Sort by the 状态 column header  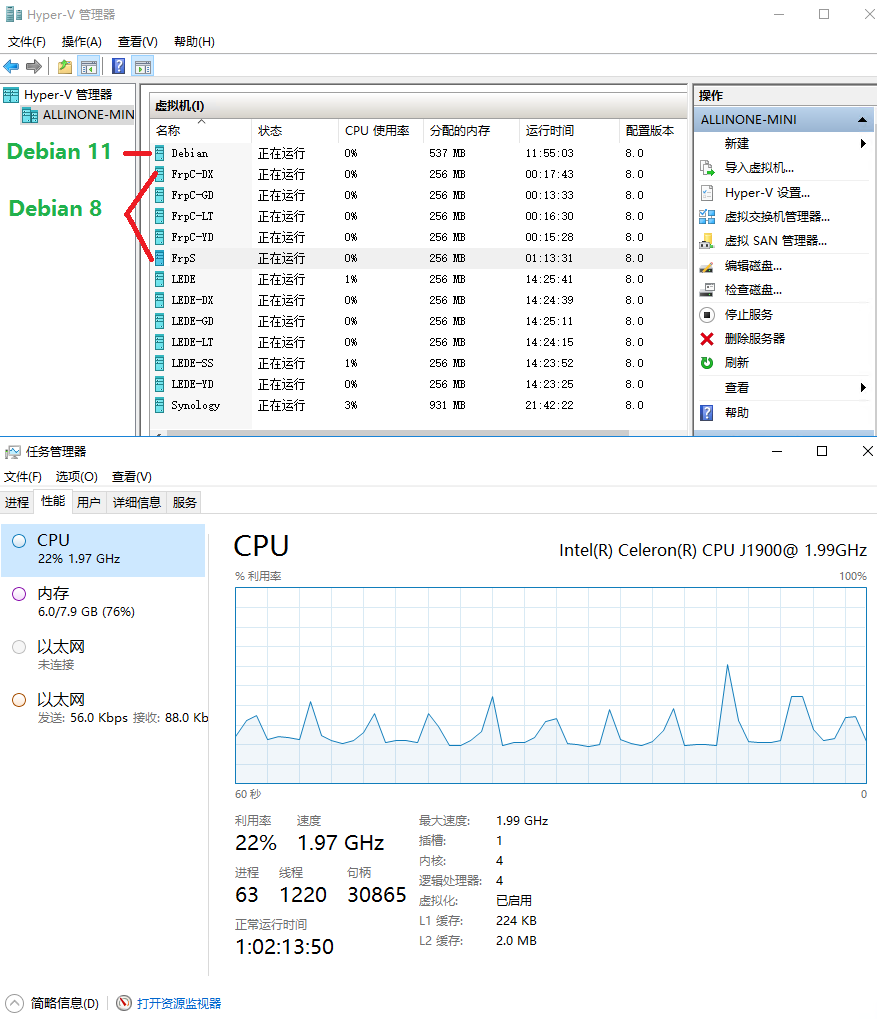click(x=295, y=131)
